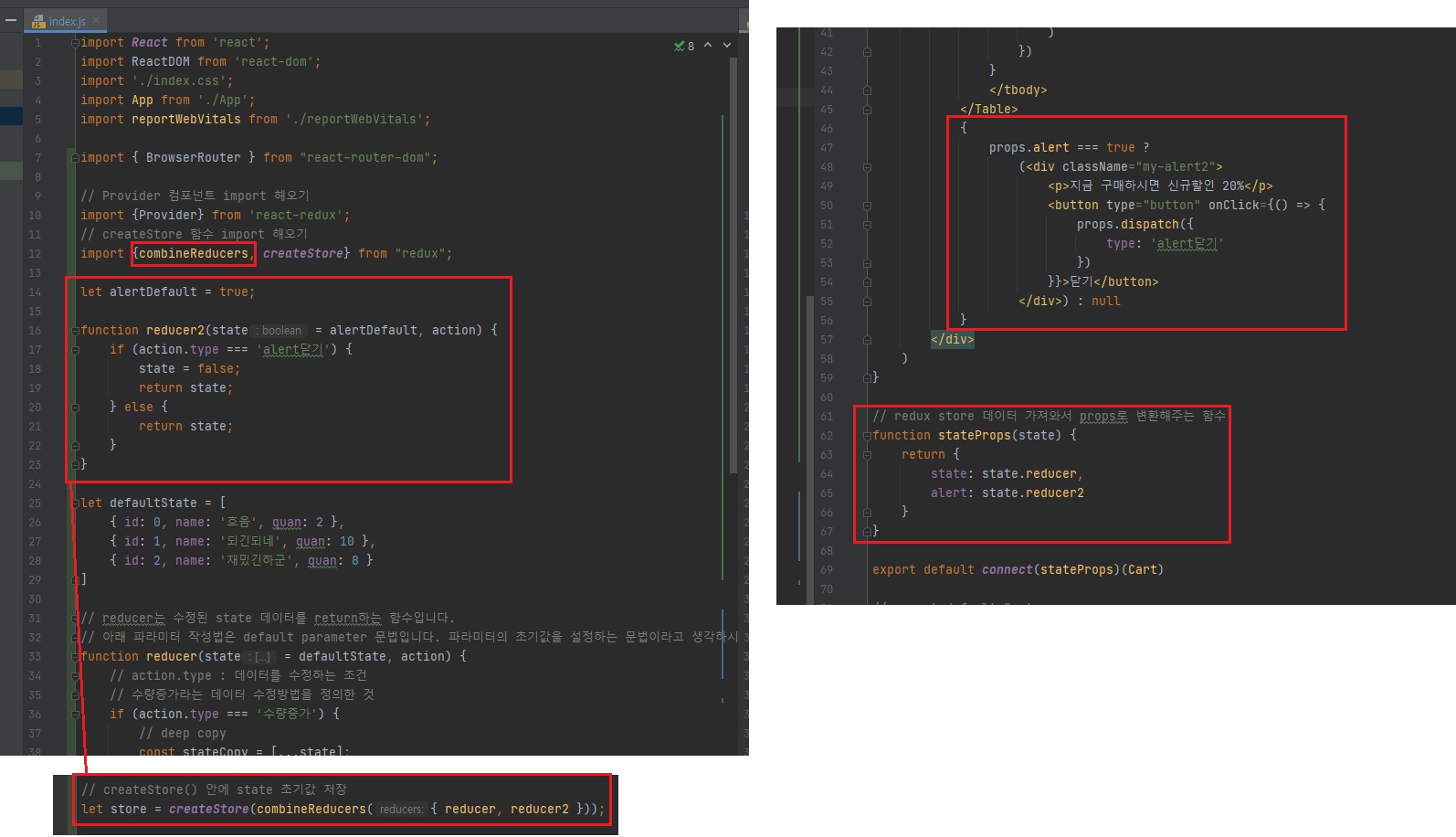1456x837 pixels.
Task: Fold the button element at line 50
Action: click(867, 206)
